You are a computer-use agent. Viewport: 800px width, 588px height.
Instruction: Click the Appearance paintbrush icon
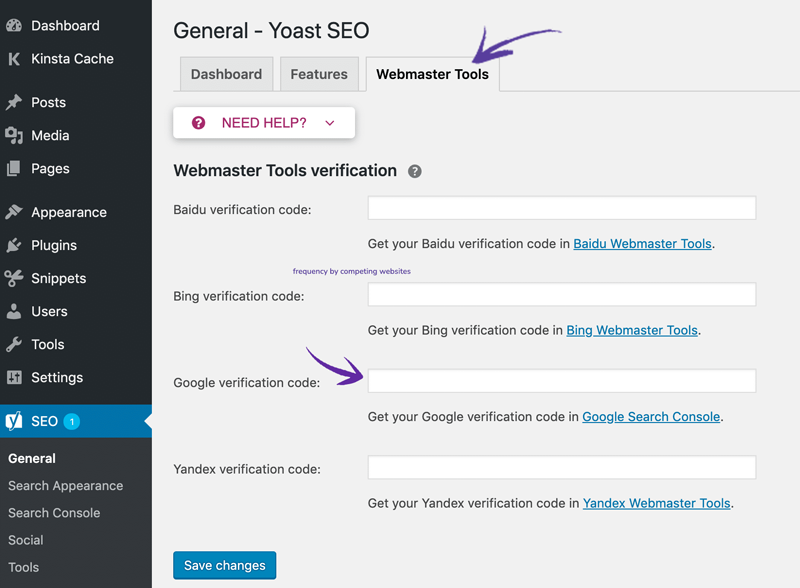pyautogui.click(x=14, y=212)
